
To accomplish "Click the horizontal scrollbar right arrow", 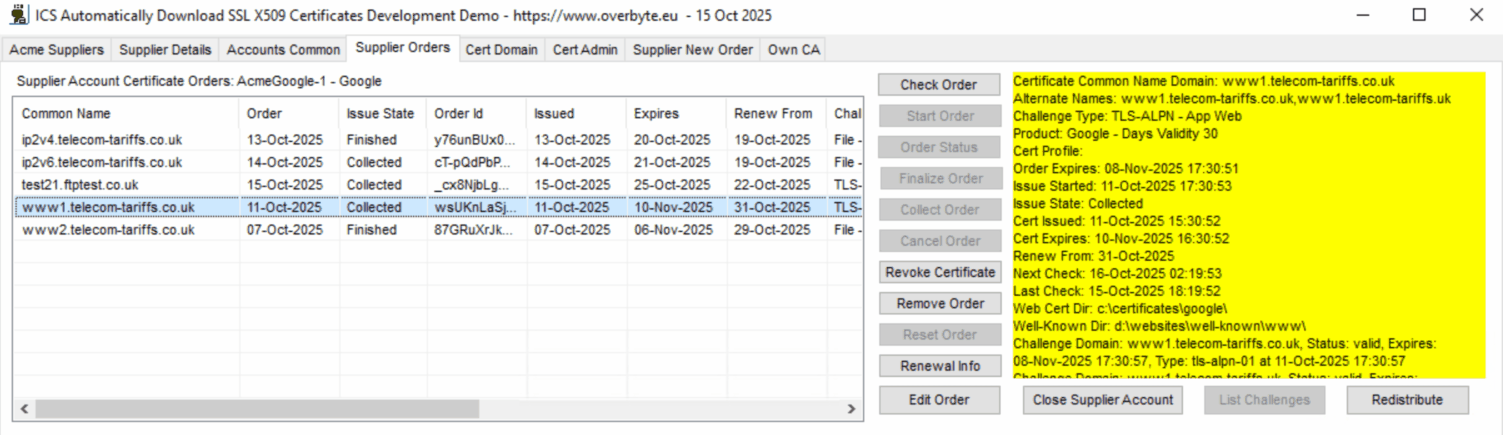I will pos(851,409).
